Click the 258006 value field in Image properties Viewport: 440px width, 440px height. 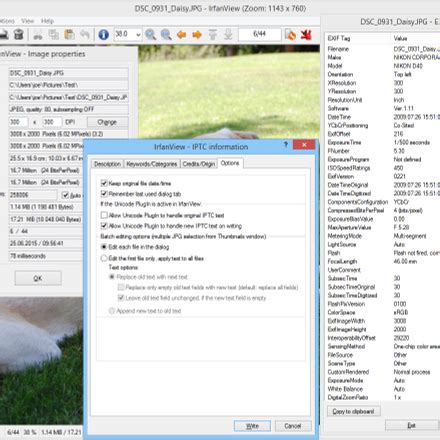coord(33,195)
